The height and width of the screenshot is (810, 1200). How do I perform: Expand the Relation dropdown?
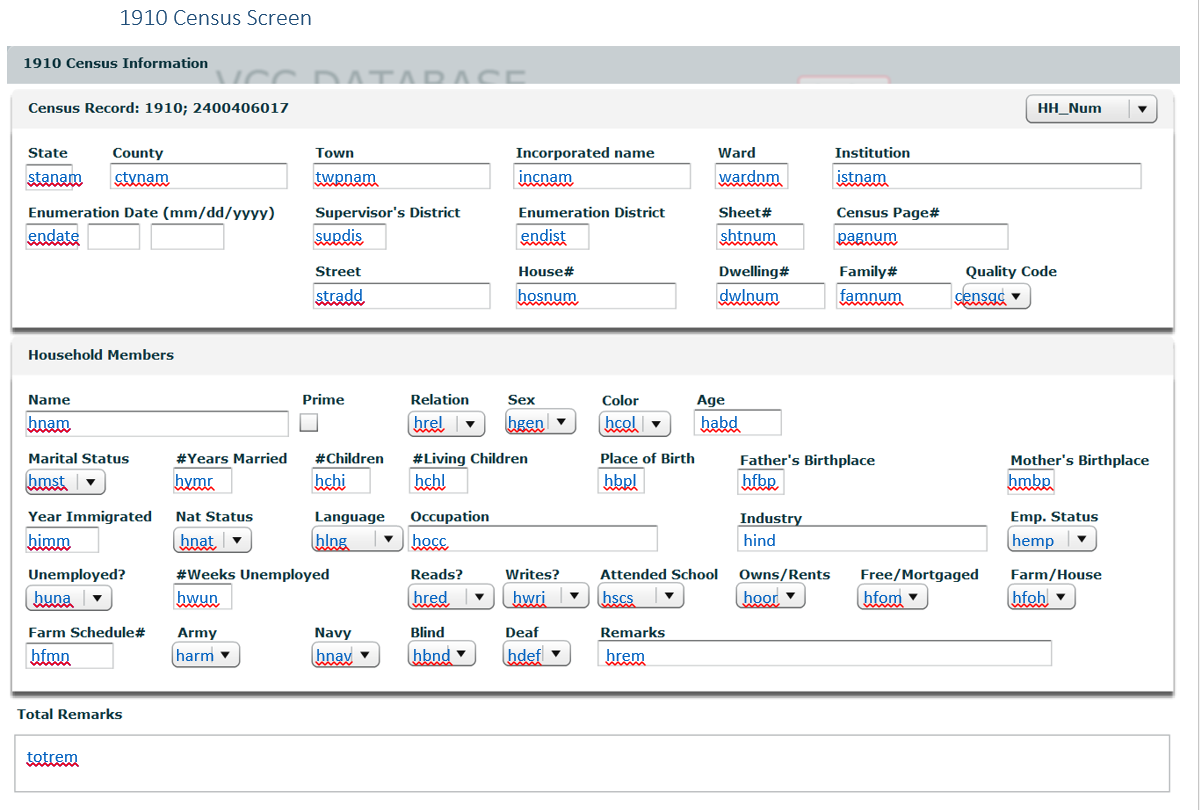(447, 424)
